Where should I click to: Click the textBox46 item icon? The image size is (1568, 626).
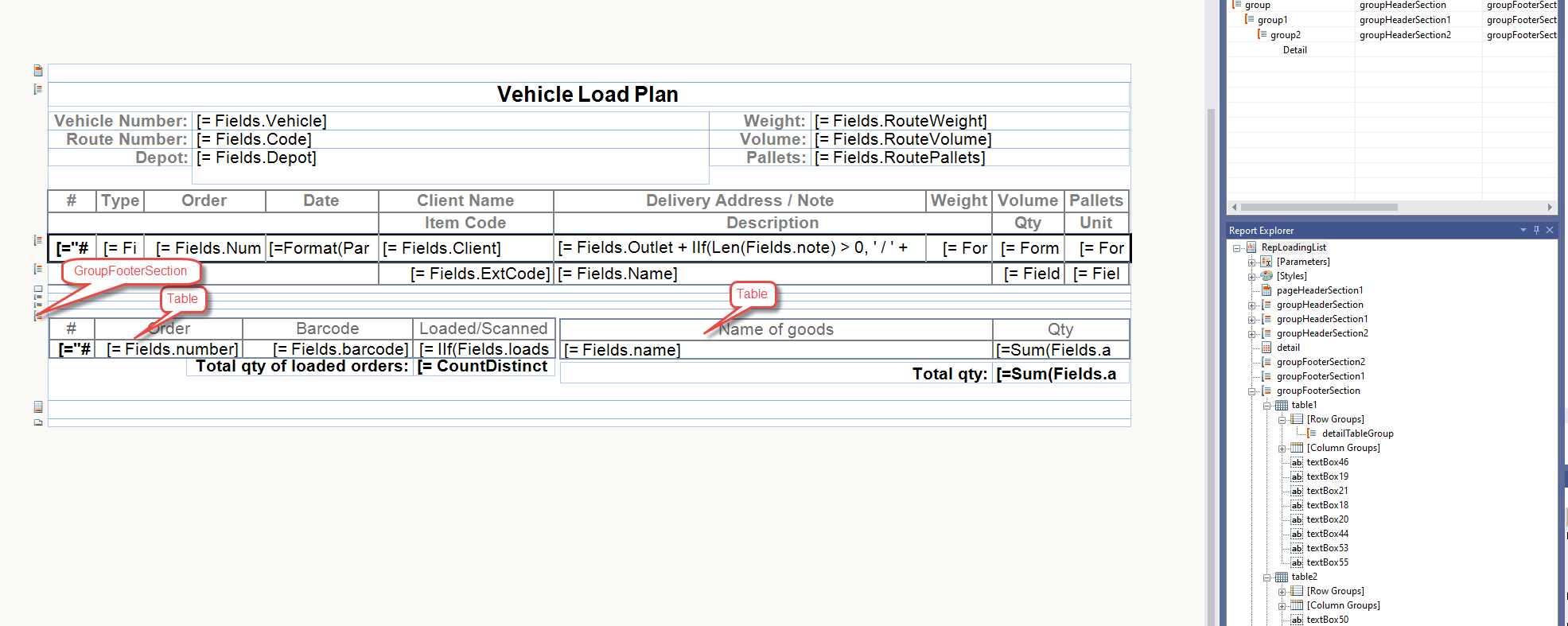tap(1297, 462)
